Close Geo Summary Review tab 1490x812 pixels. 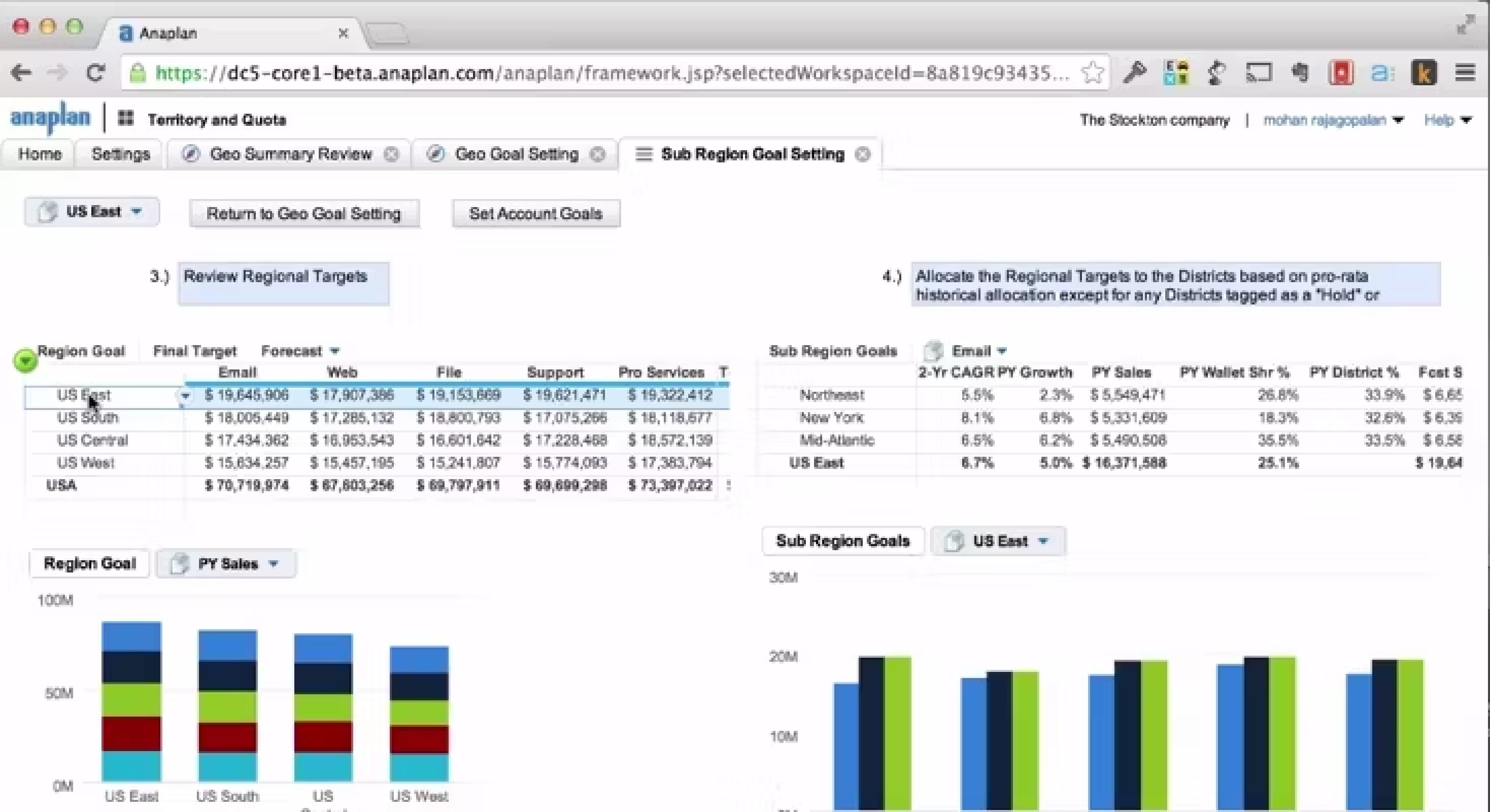392,154
